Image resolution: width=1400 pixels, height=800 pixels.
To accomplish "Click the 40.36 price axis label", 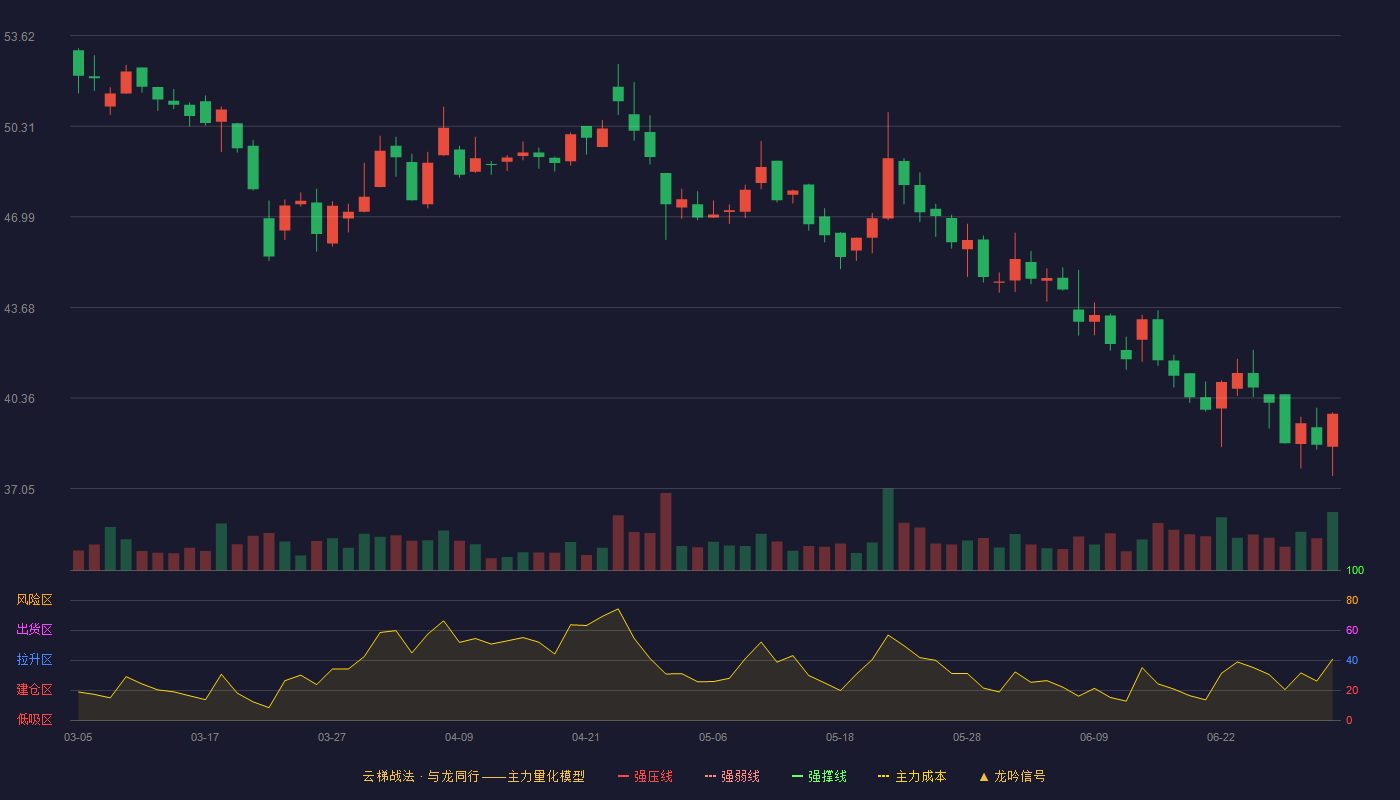I will (19, 399).
